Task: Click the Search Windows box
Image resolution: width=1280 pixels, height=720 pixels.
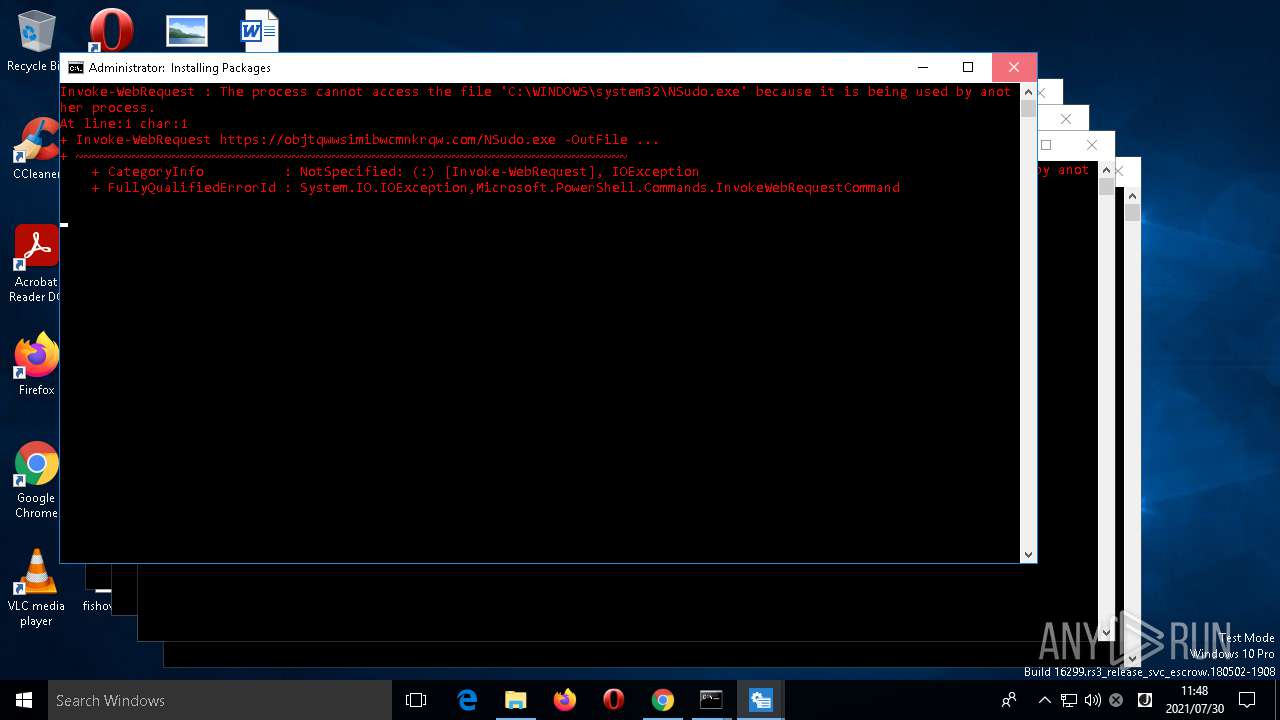Action: point(220,700)
